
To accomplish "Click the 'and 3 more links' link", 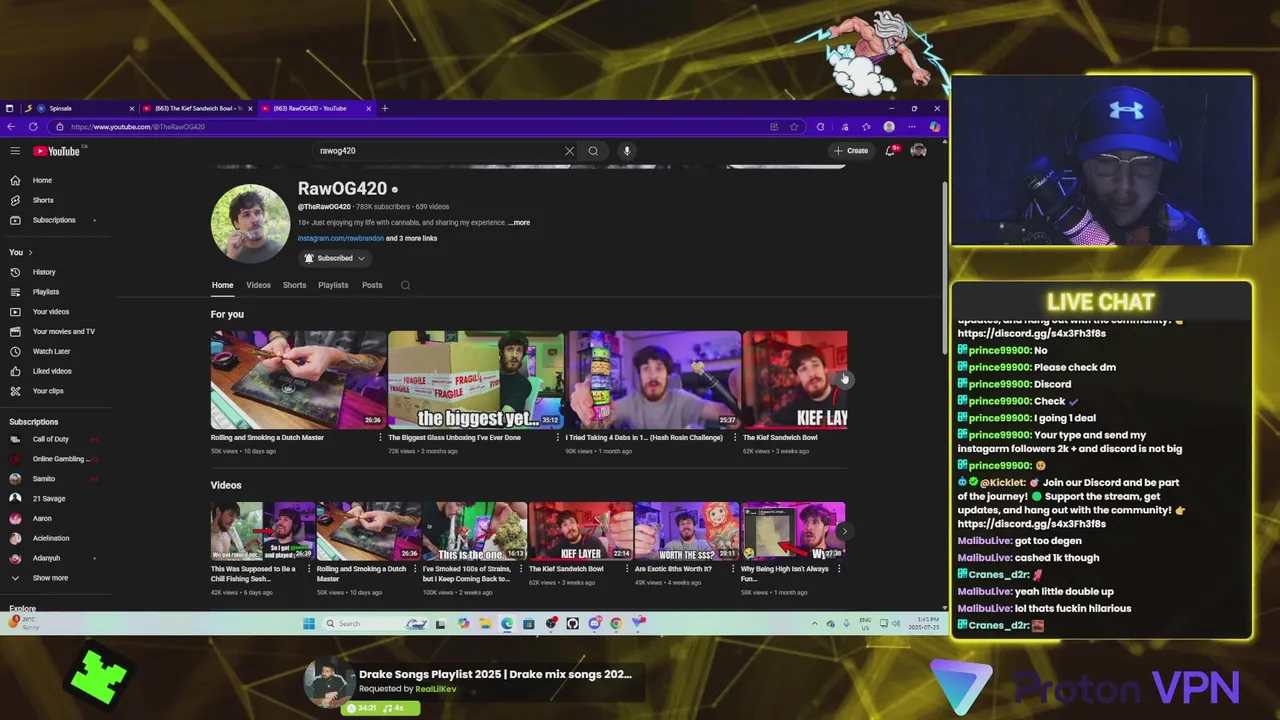I will 411,238.
